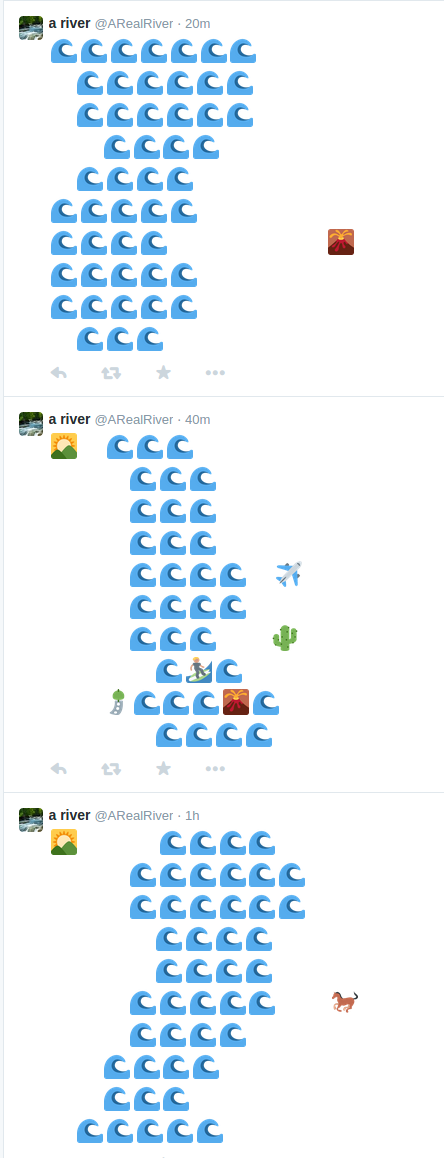Open more options on the 40m tweet
Viewport: 444px width, 1158px height.
(x=215, y=769)
